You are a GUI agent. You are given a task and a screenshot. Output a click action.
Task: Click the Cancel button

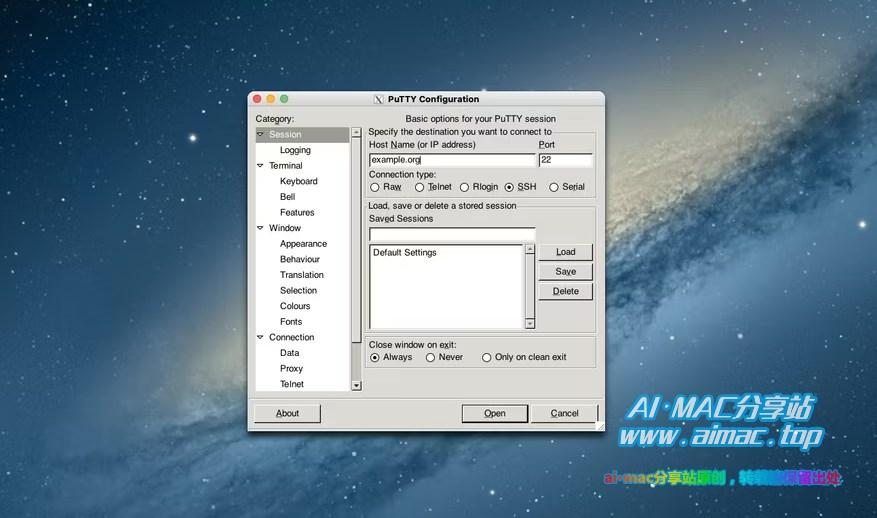click(x=564, y=413)
